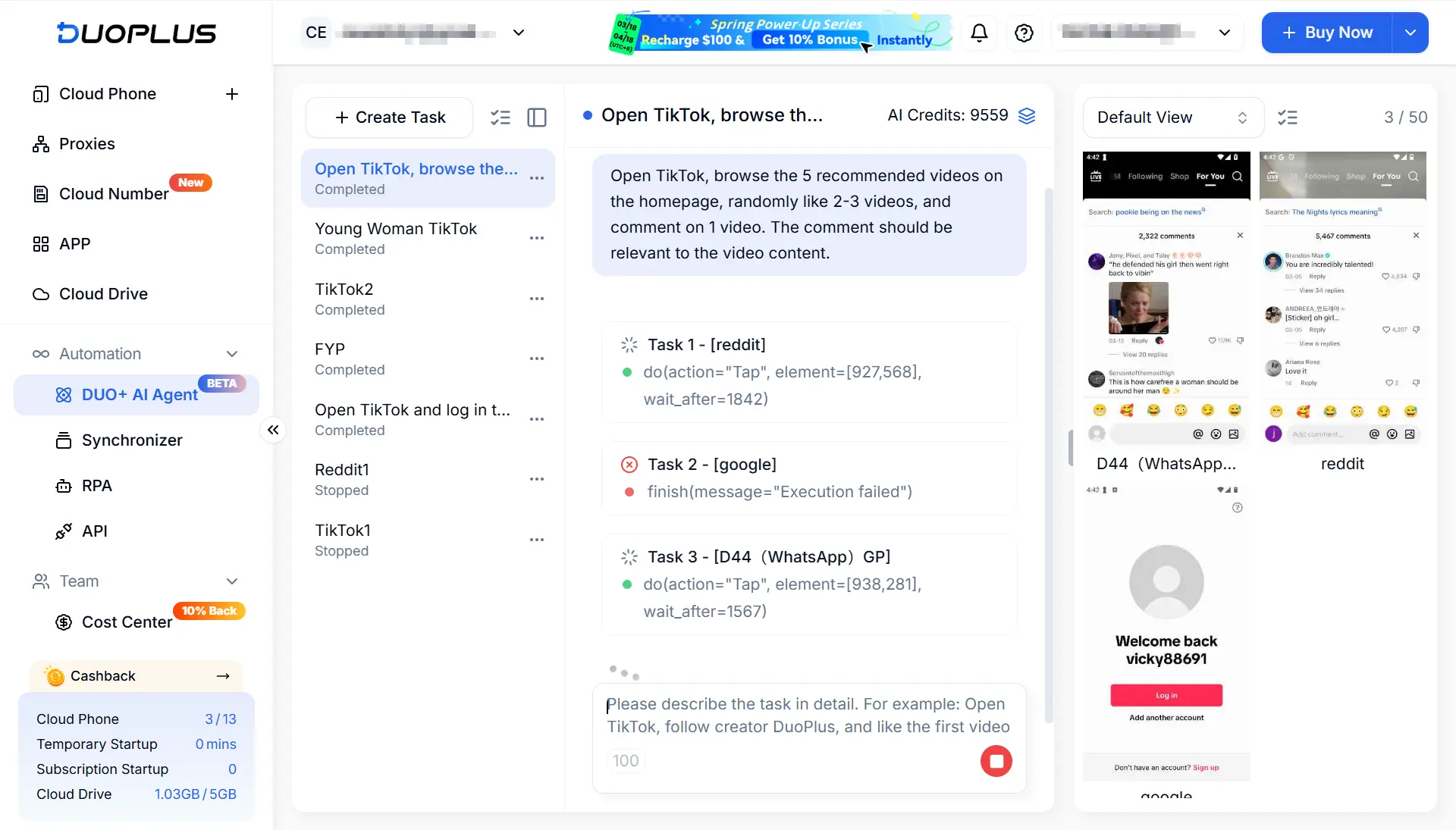
Task: Click AI Credits layers icon
Action: pyautogui.click(x=1027, y=115)
